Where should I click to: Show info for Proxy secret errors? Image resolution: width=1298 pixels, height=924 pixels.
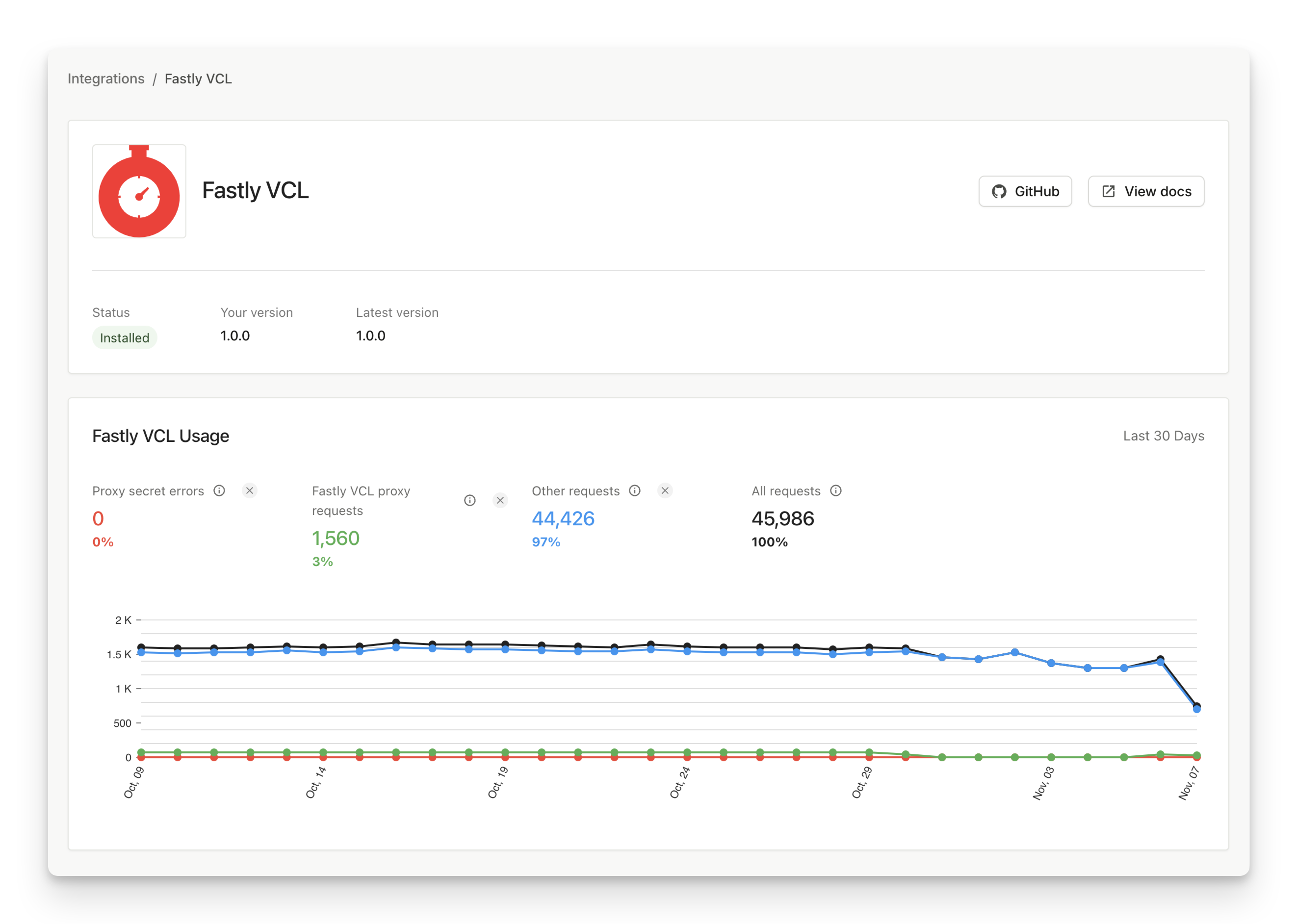219,490
